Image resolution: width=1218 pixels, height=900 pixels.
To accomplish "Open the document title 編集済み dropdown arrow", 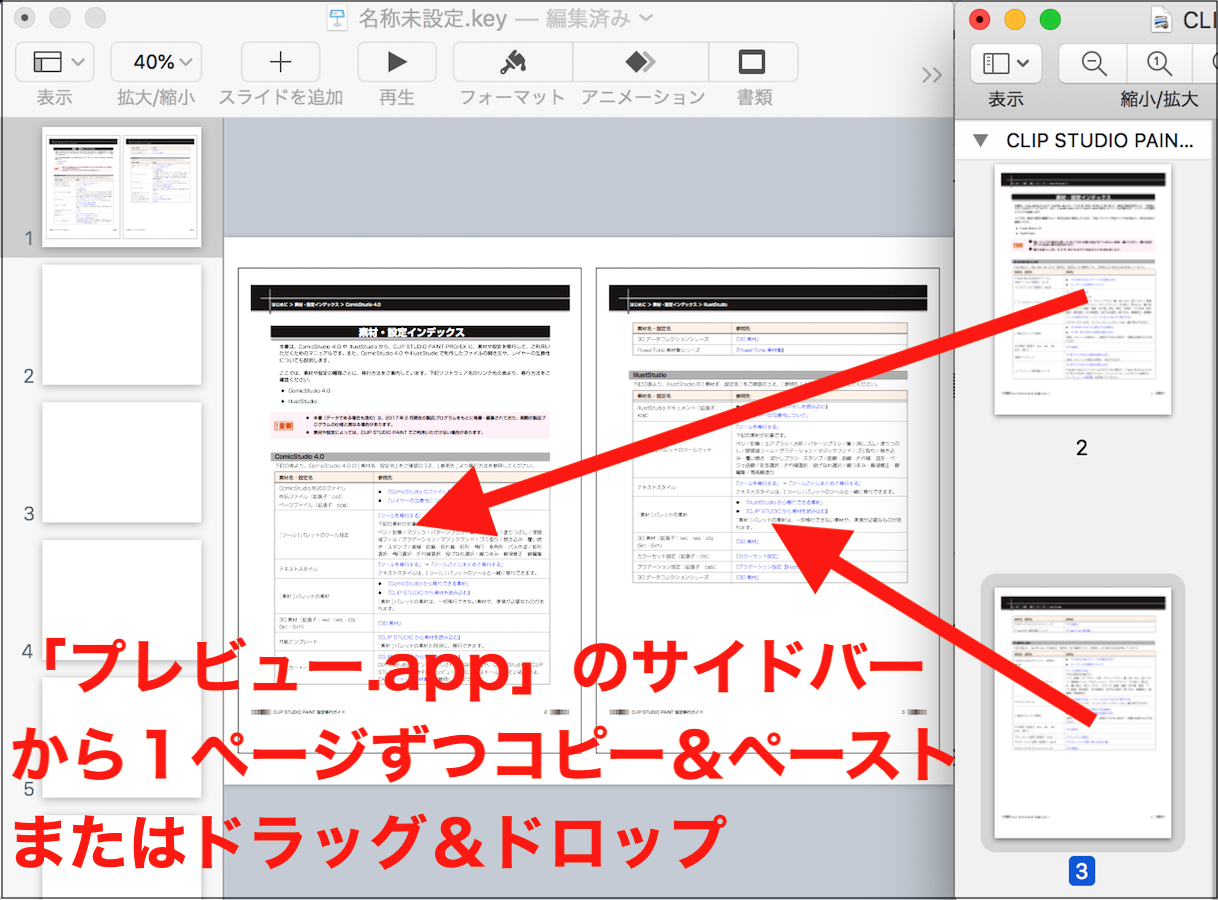I will click(x=645, y=17).
